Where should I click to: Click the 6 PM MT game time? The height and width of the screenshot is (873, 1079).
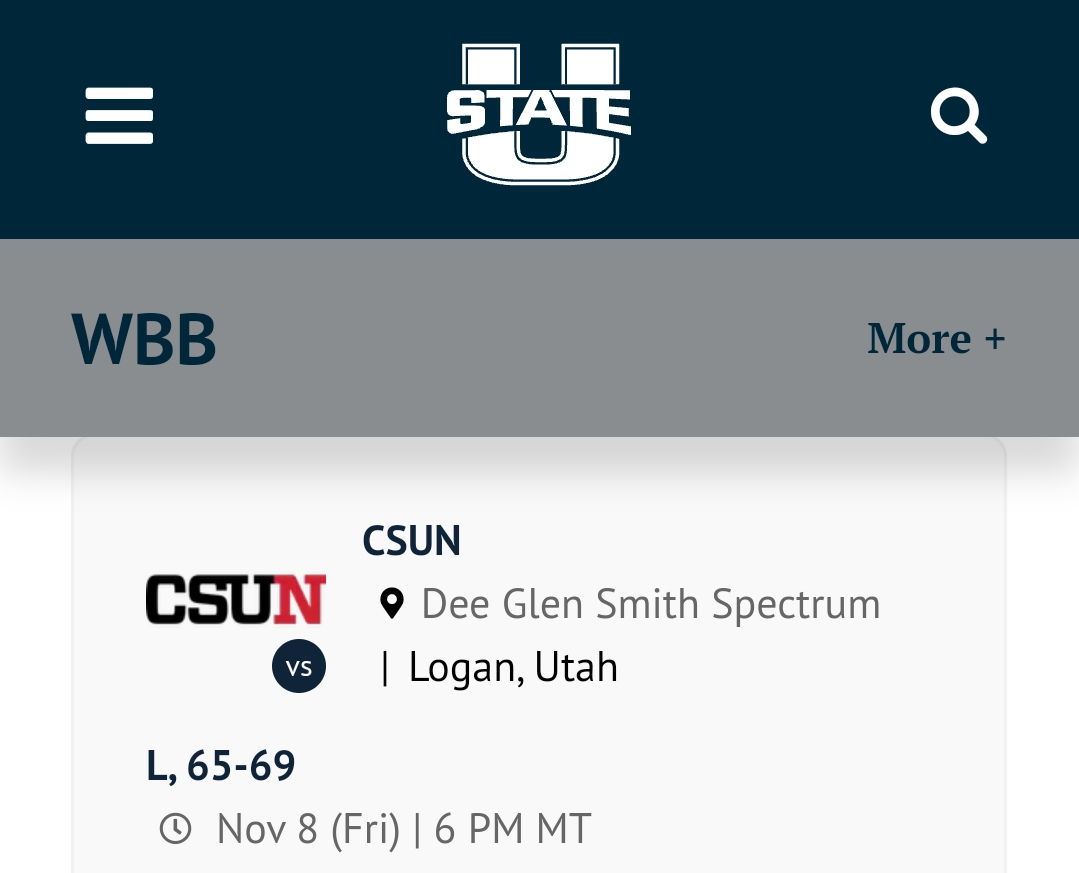click(x=513, y=828)
